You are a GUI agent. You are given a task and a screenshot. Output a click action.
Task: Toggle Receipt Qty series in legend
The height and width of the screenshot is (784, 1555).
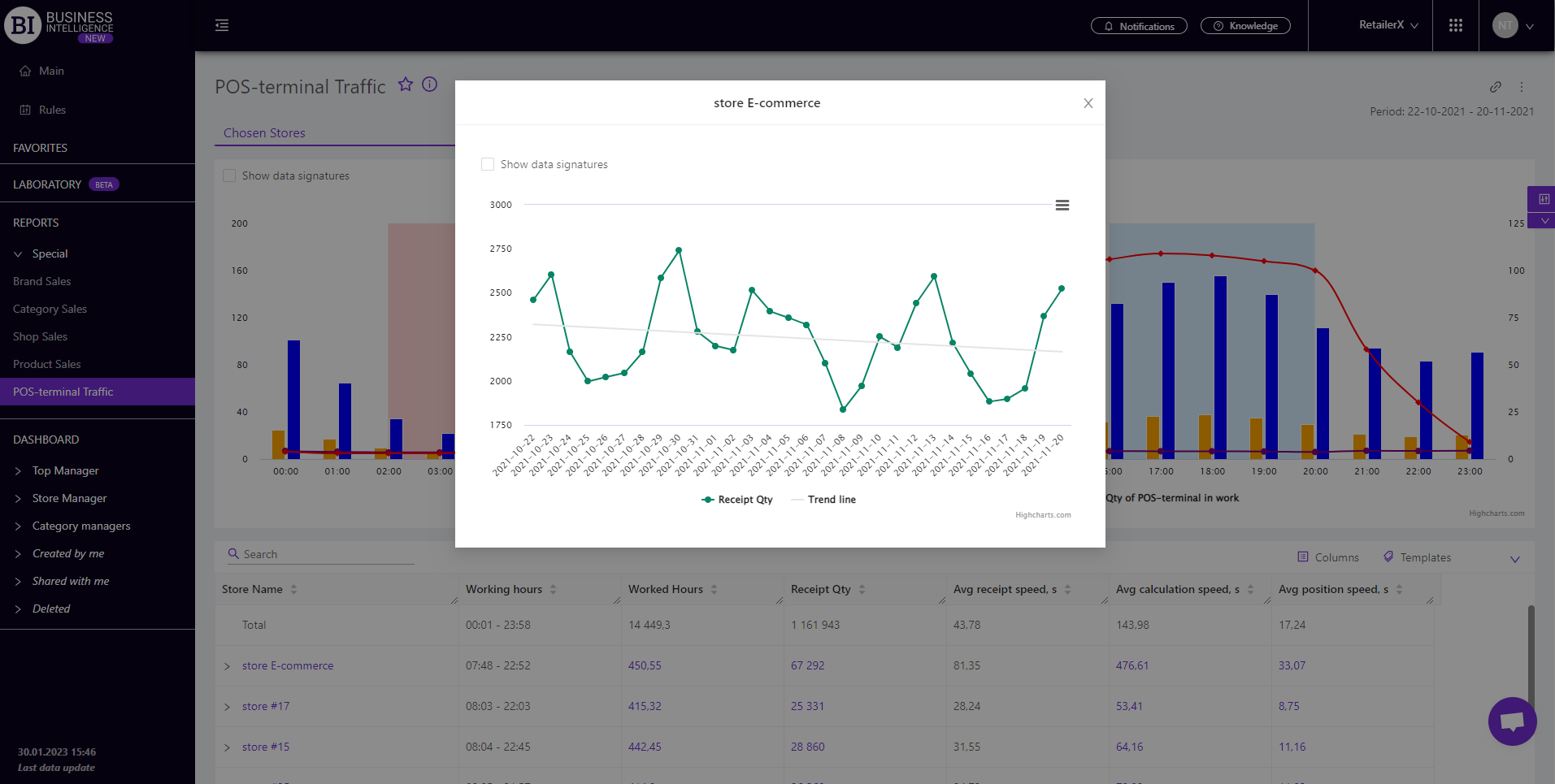coord(737,500)
